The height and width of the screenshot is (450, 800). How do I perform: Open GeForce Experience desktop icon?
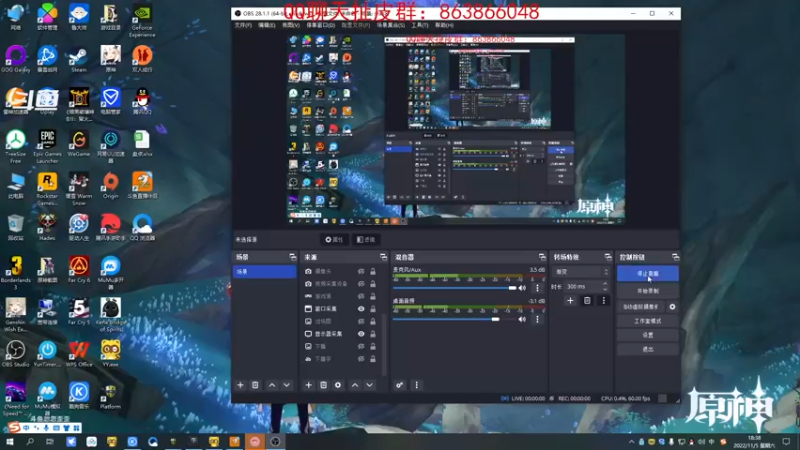tap(142, 21)
